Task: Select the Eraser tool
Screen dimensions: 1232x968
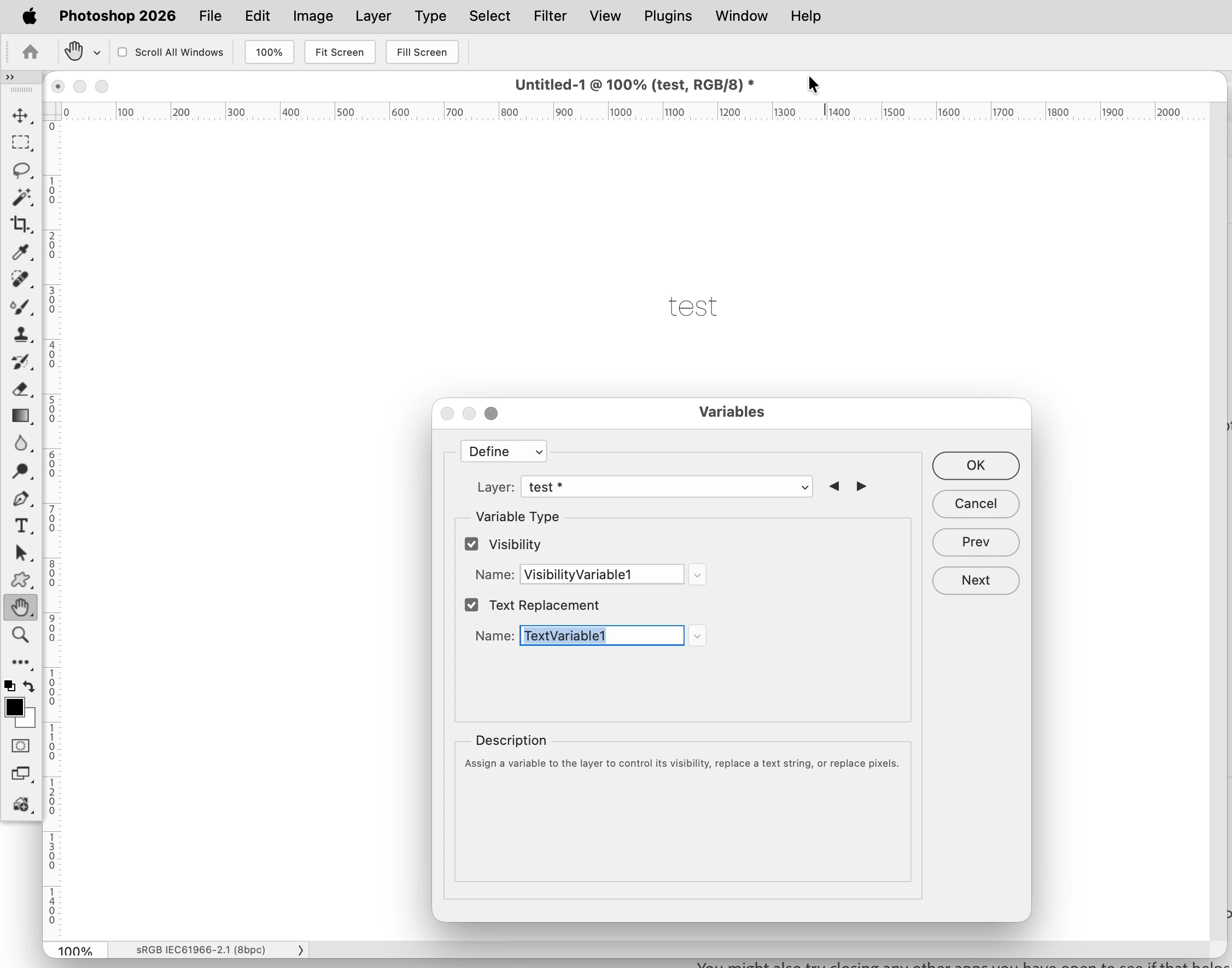Action: point(20,389)
